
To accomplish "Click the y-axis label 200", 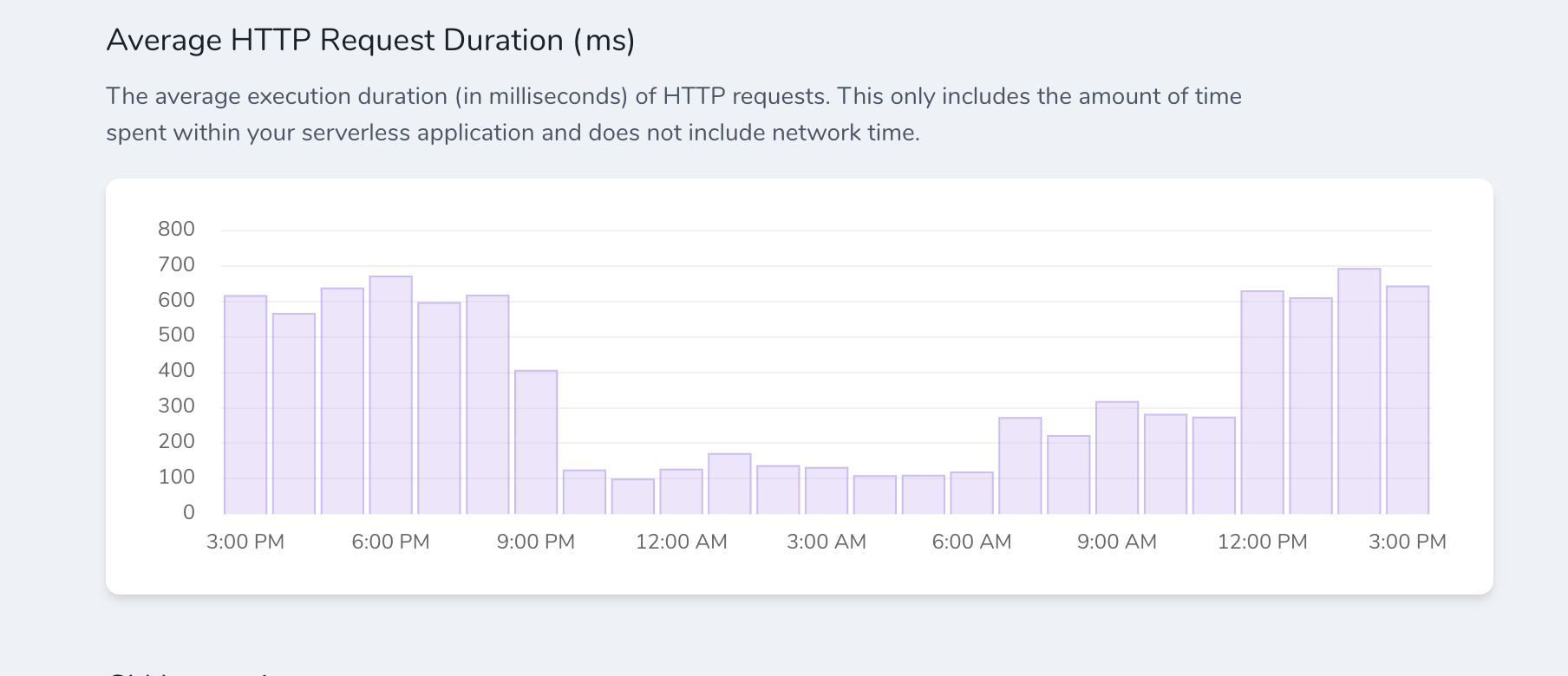I will (x=176, y=441).
